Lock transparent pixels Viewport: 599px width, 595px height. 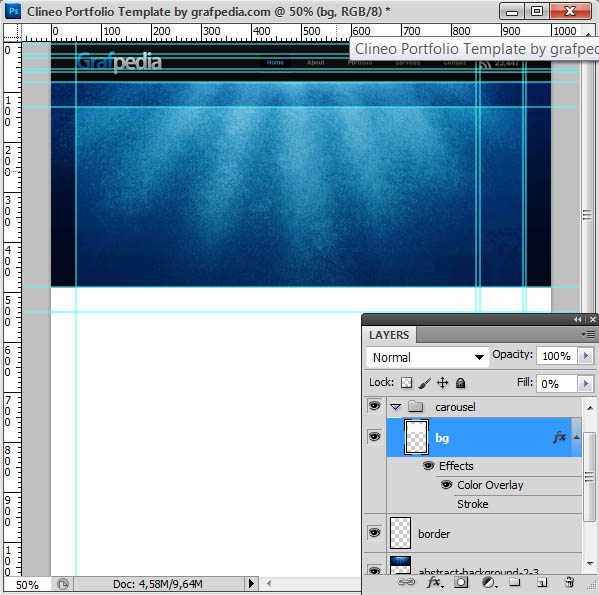(406, 383)
